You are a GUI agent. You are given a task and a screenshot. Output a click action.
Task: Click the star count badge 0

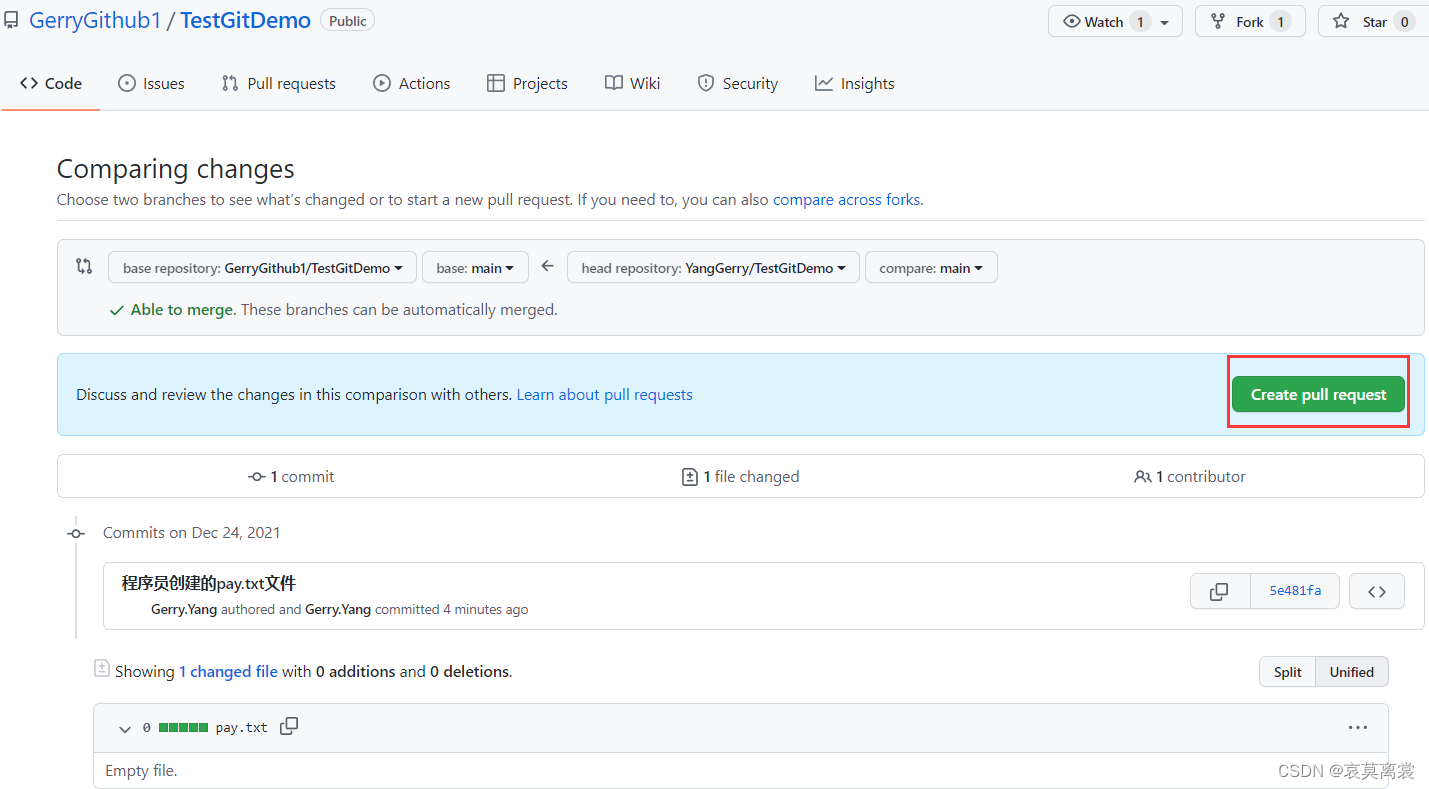1404,22
